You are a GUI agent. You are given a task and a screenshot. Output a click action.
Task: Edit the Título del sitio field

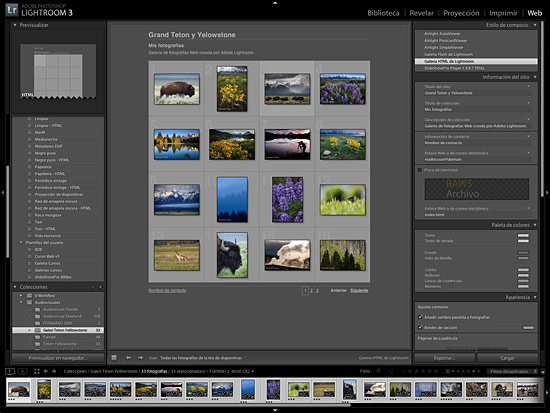tap(476, 93)
